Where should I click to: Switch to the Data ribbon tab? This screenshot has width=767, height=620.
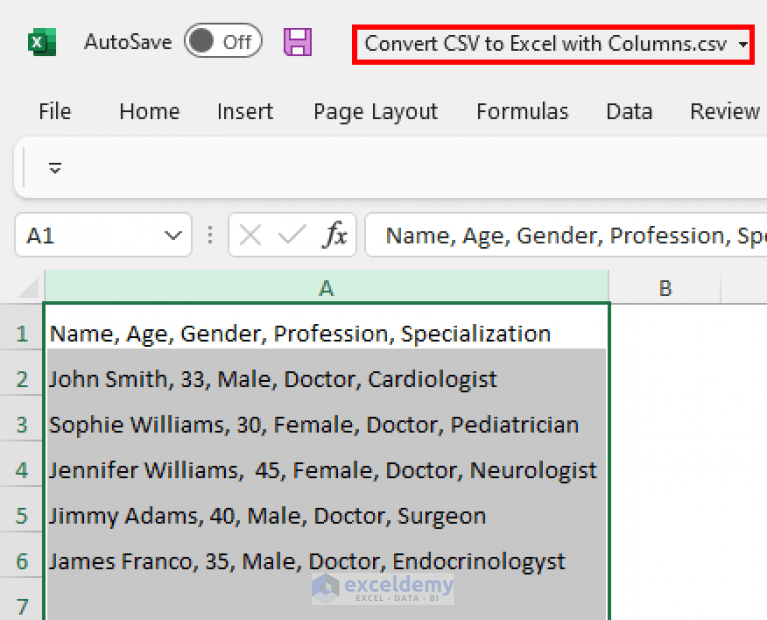coord(629,111)
